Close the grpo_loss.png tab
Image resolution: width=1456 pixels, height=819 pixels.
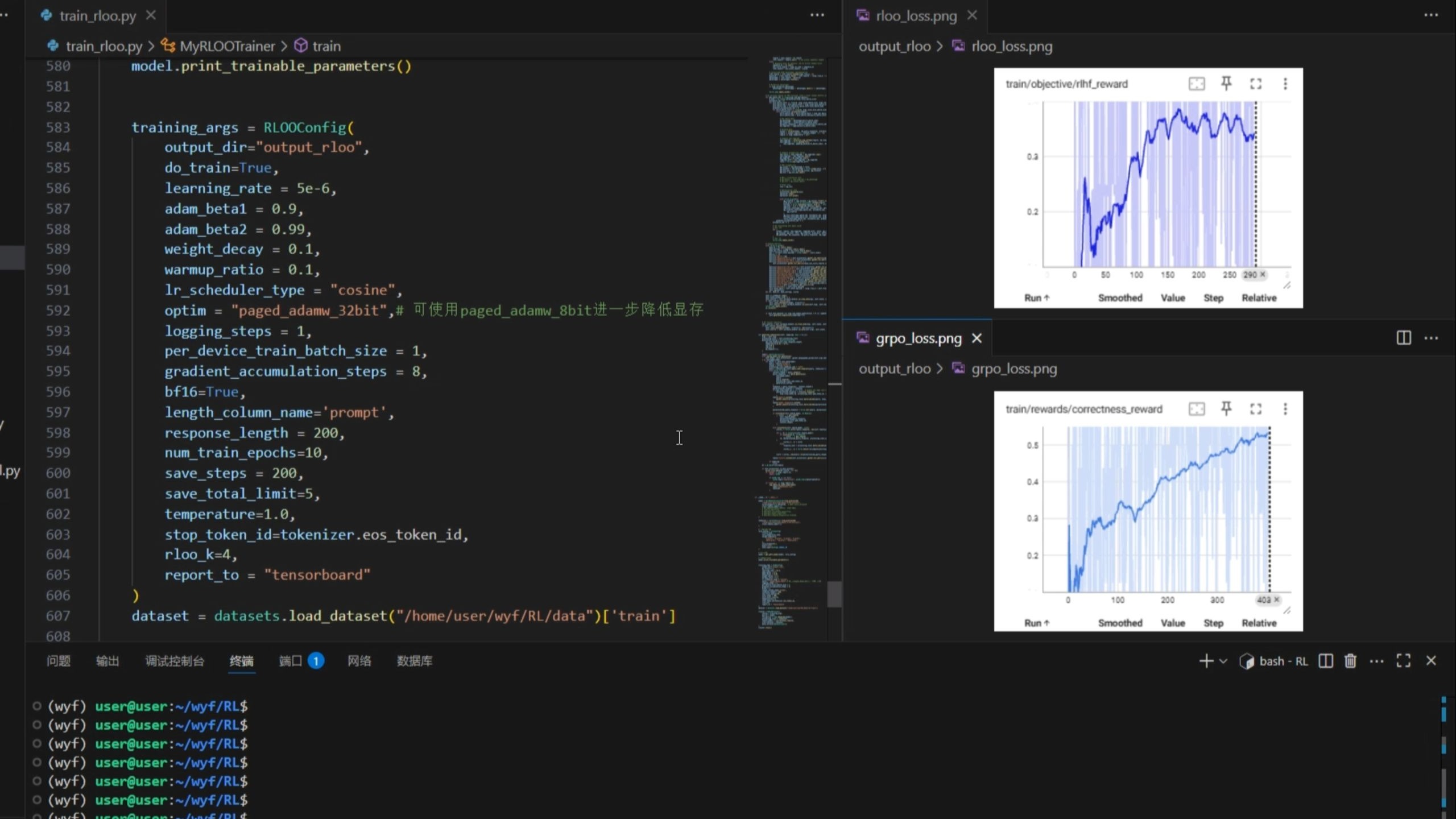[x=977, y=338]
